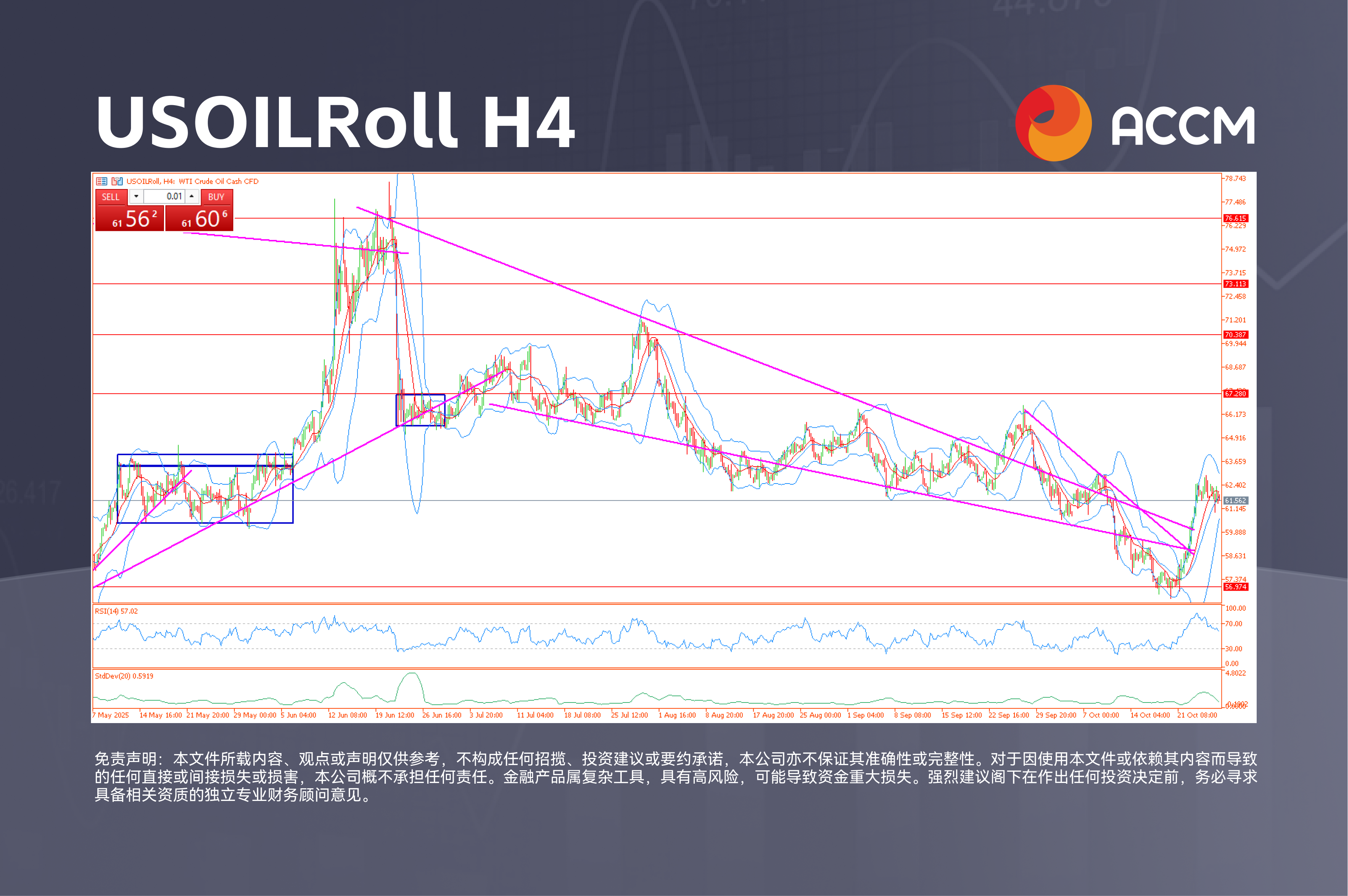
Task: Click the 0.01 lot volume field
Action: pos(164,196)
